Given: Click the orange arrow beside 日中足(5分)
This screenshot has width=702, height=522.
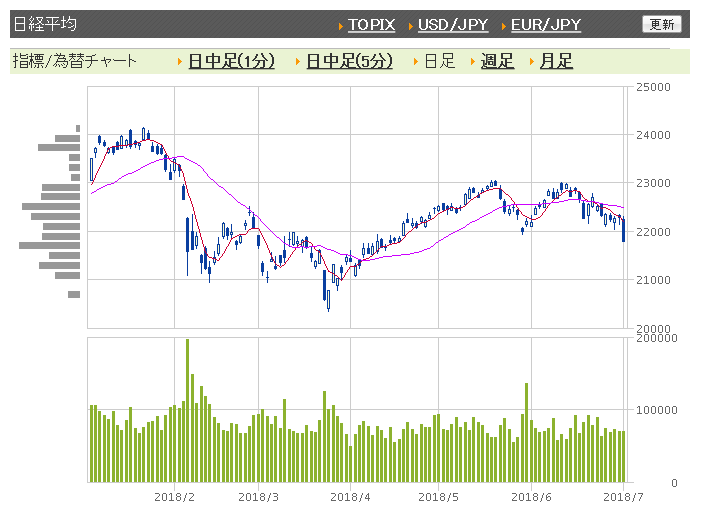Looking at the screenshot, I should (298, 62).
